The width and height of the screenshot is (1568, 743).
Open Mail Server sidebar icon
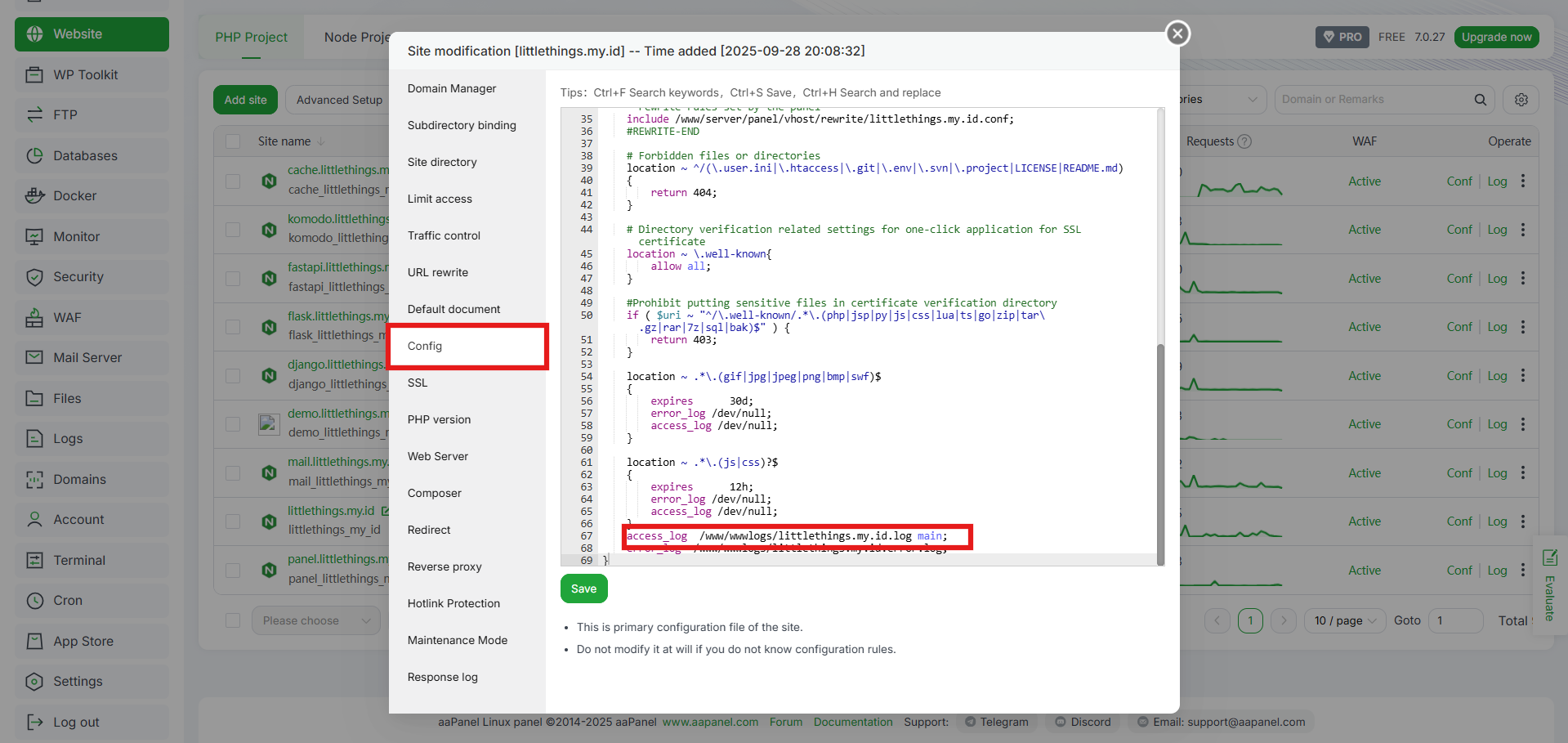click(x=34, y=358)
